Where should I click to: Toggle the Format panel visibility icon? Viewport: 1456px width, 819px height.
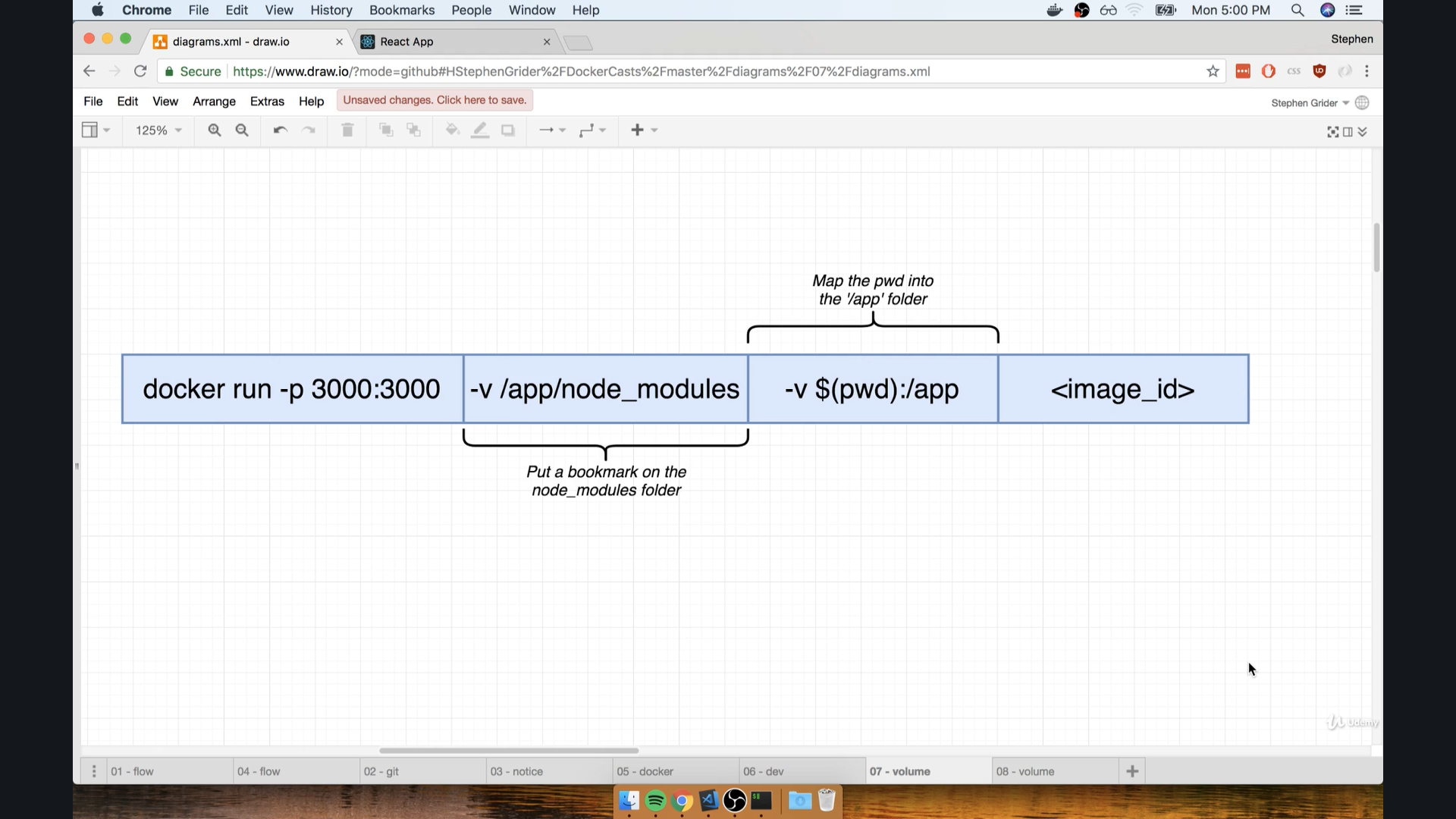(1348, 131)
